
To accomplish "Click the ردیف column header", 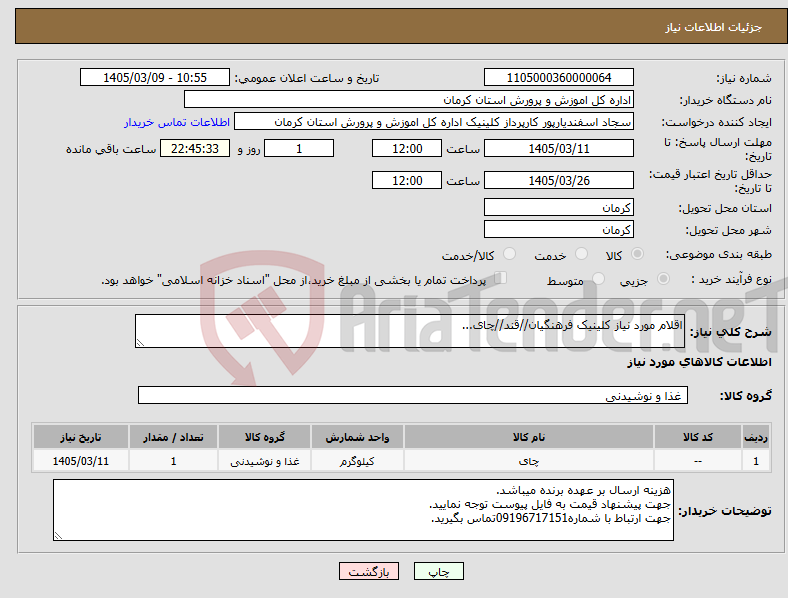I will click(x=755, y=437).
